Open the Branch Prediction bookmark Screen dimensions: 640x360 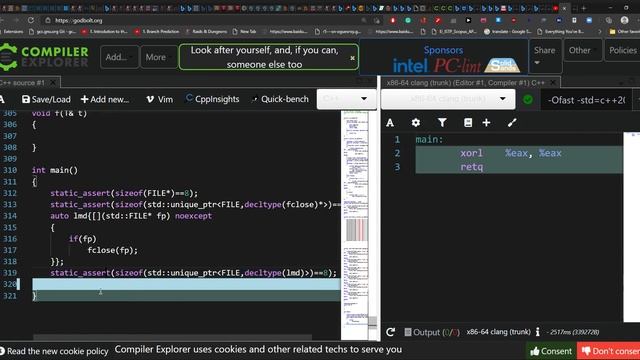click(158, 31)
